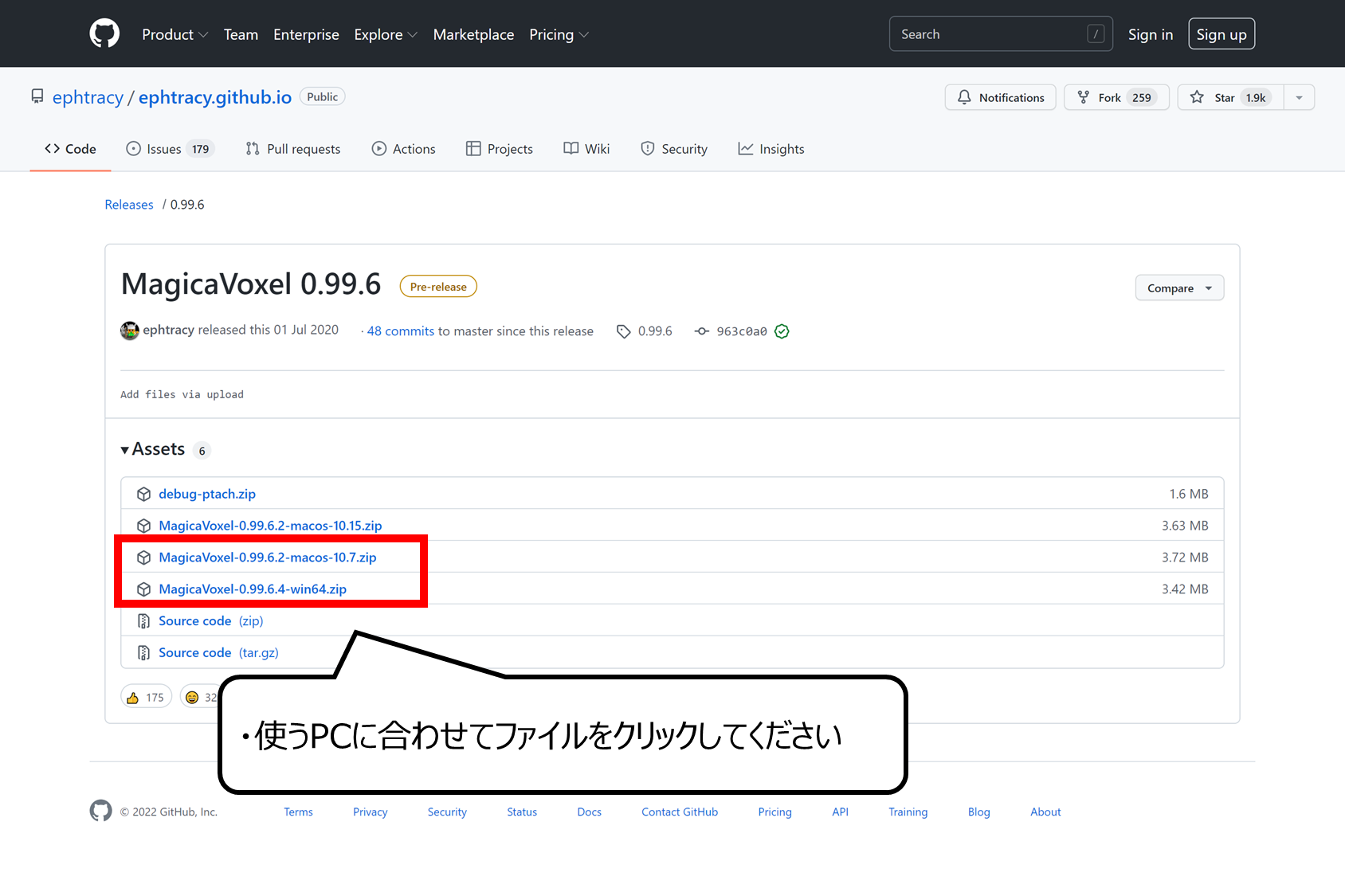Click the slash shortcut icon in search
1345x896 pixels.
pos(1096,34)
